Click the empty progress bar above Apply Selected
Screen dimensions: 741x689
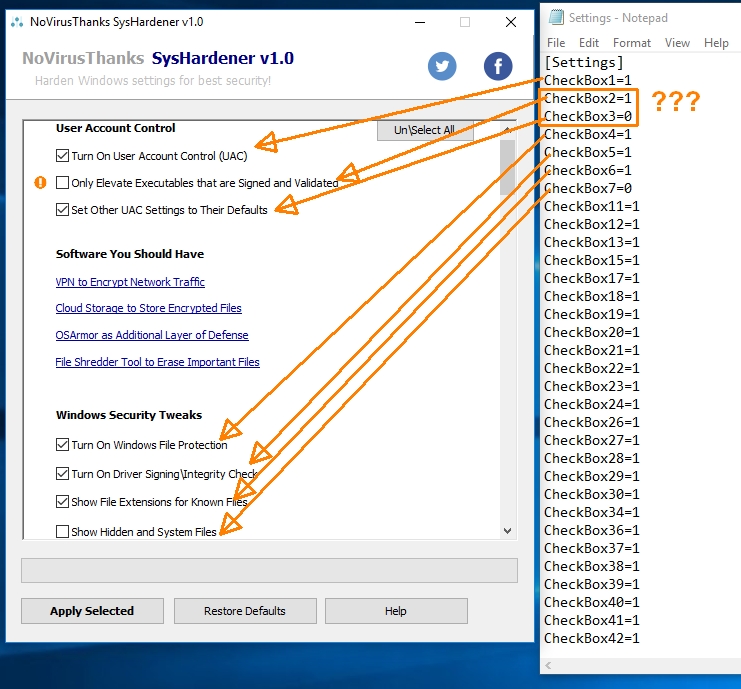pyautogui.click(x=269, y=570)
